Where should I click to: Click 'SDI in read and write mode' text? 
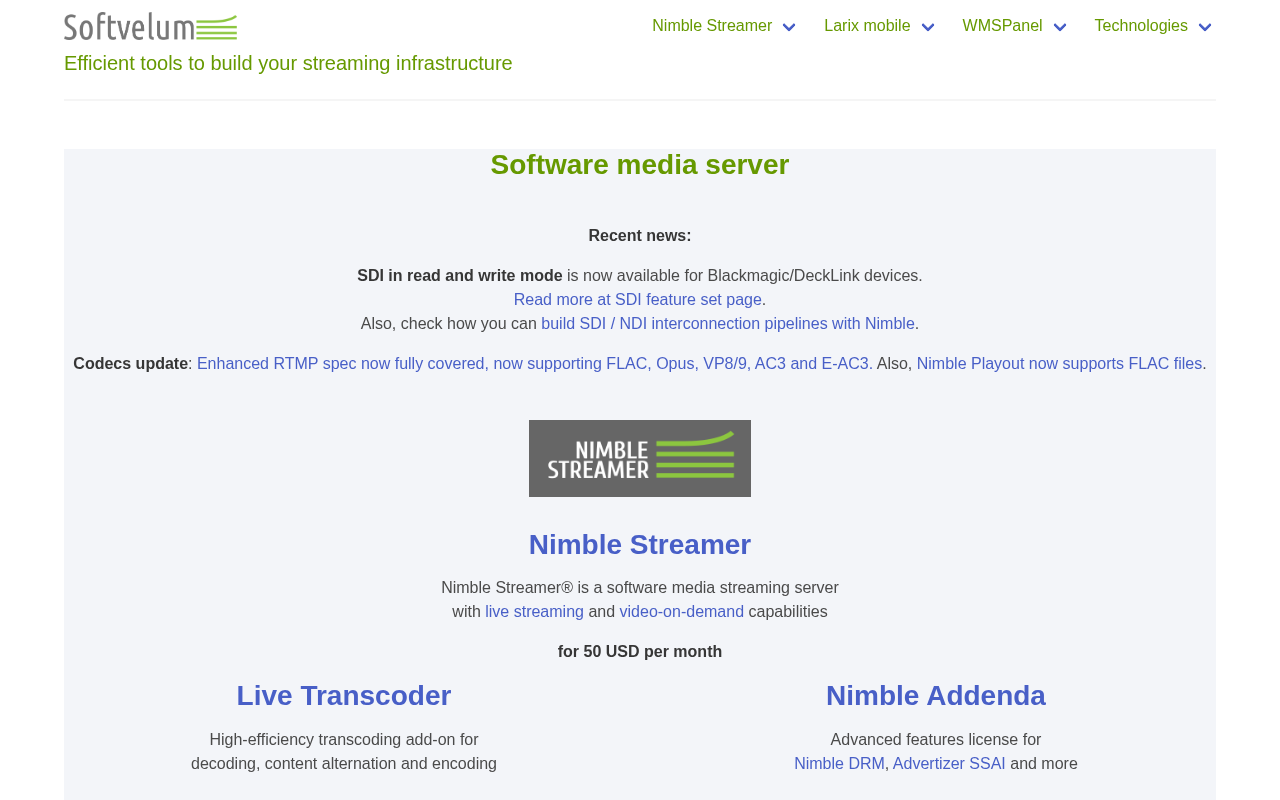[x=460, y=276]
